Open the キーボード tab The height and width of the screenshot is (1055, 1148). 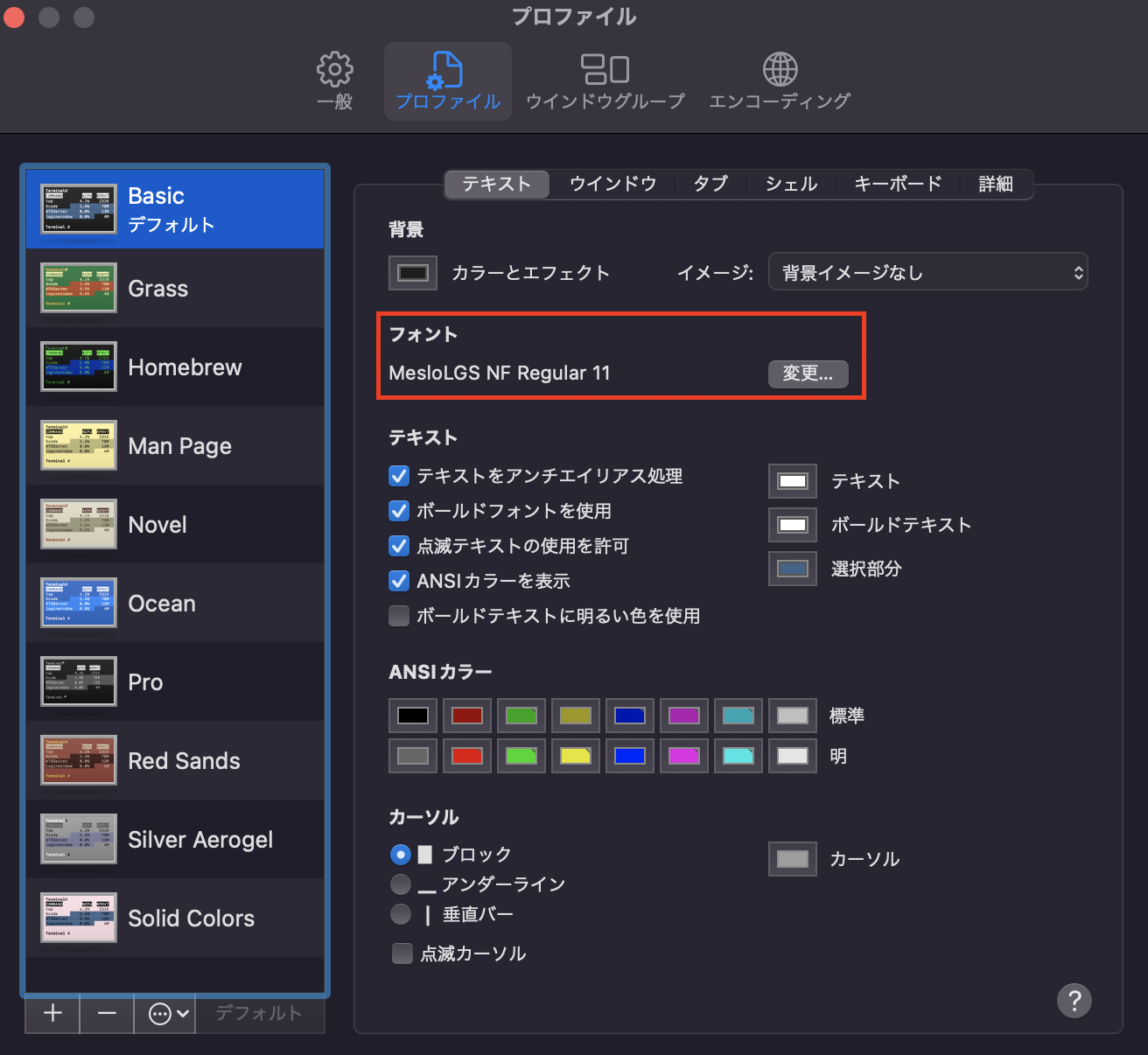coord(898,184)
